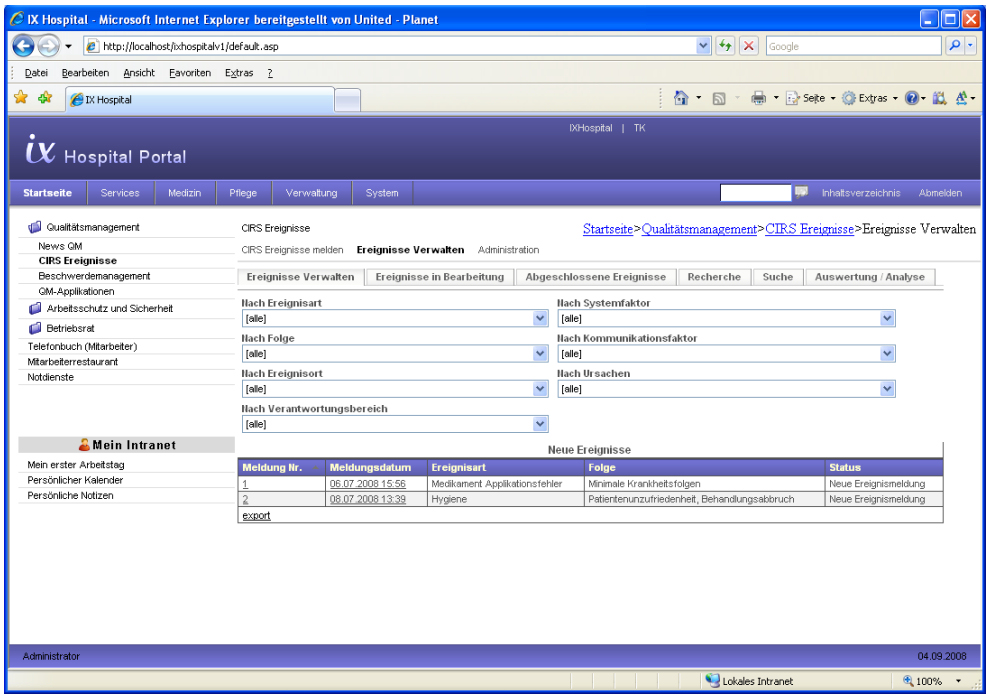
Task: Click the browser Home icon
Action: [x=679, y=100]
